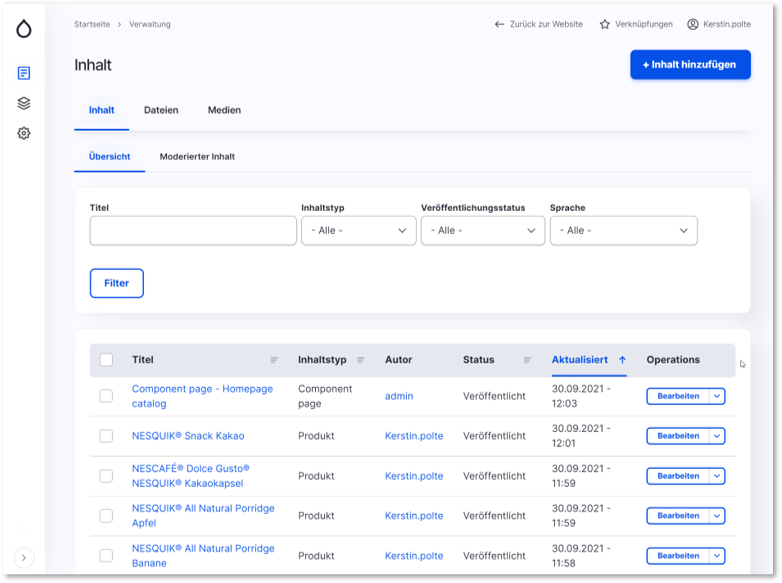Click Bearbeiten for NESQUIK Snack Kakao
The width and height of the screenshot is (782, 583).
(678, 436)
